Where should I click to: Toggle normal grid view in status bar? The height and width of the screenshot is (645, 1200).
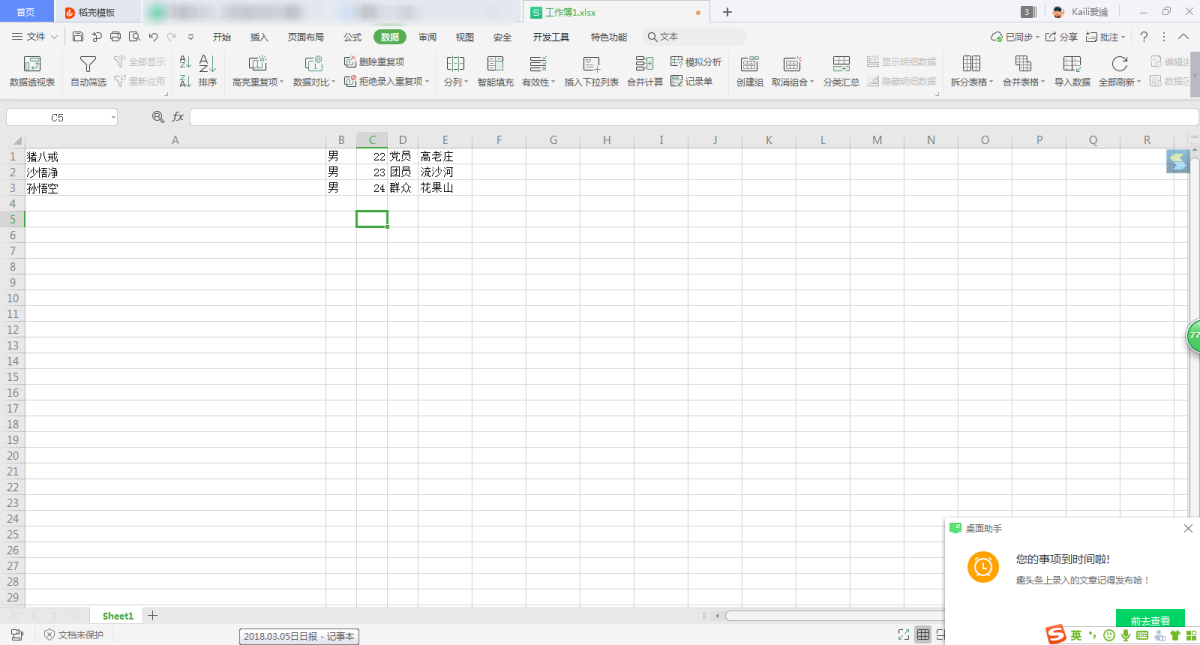(x=923, y=634)
